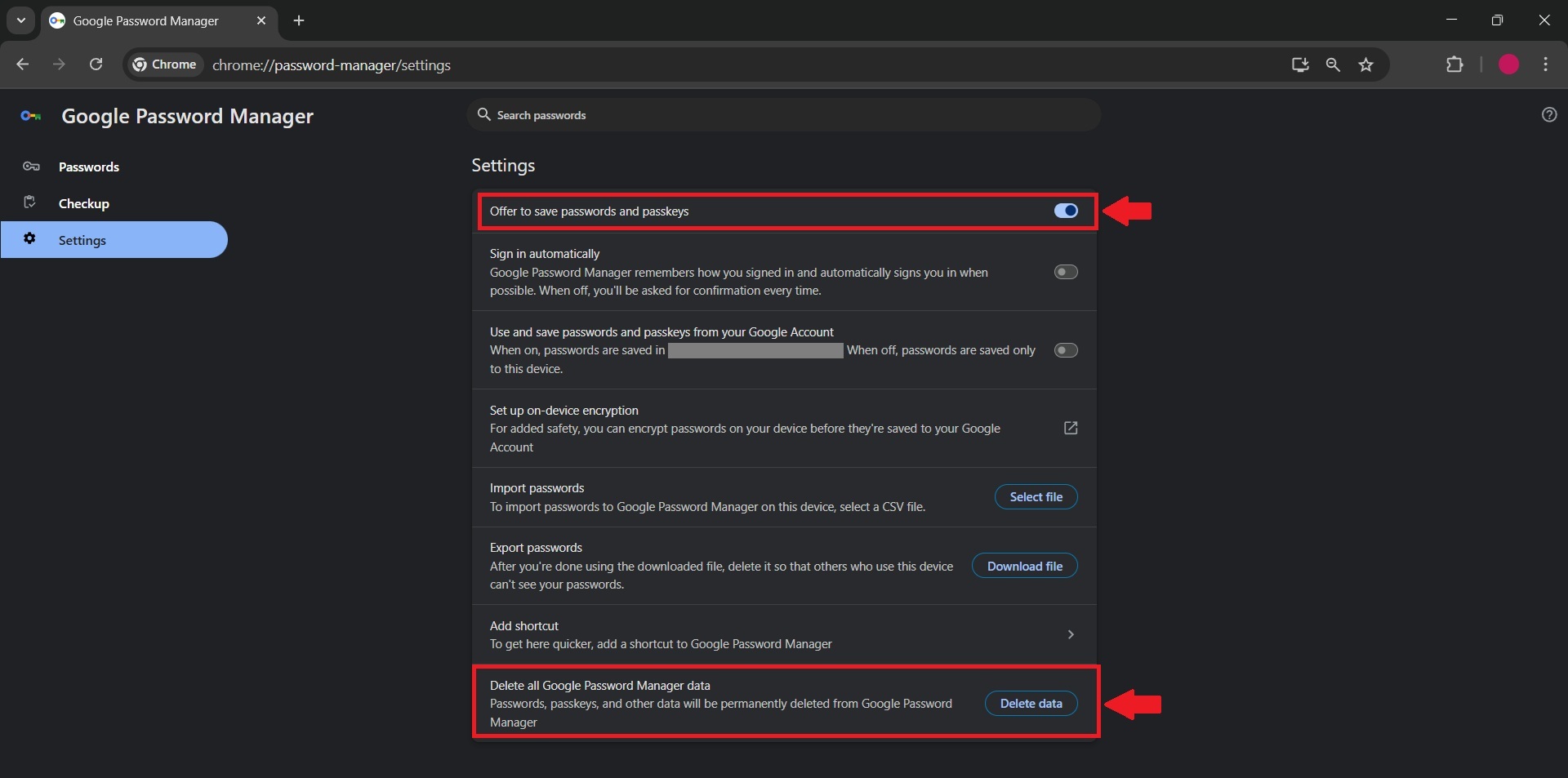Click the Checkup clipboard icon
The image size is (1568, 778).
tap(30, 202)
